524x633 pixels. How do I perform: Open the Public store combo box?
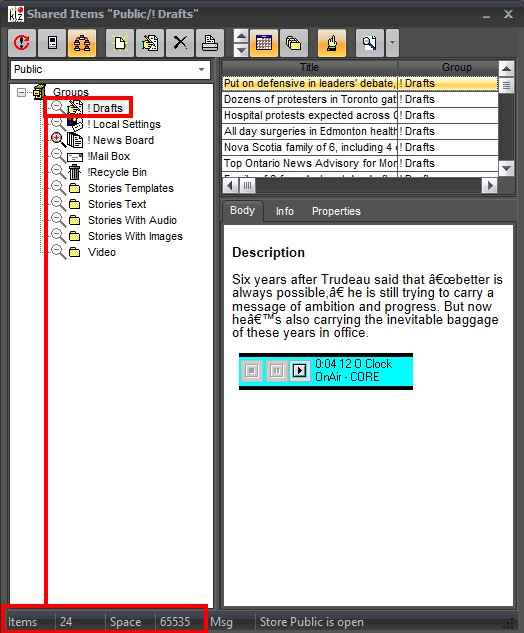coord(110,69)
